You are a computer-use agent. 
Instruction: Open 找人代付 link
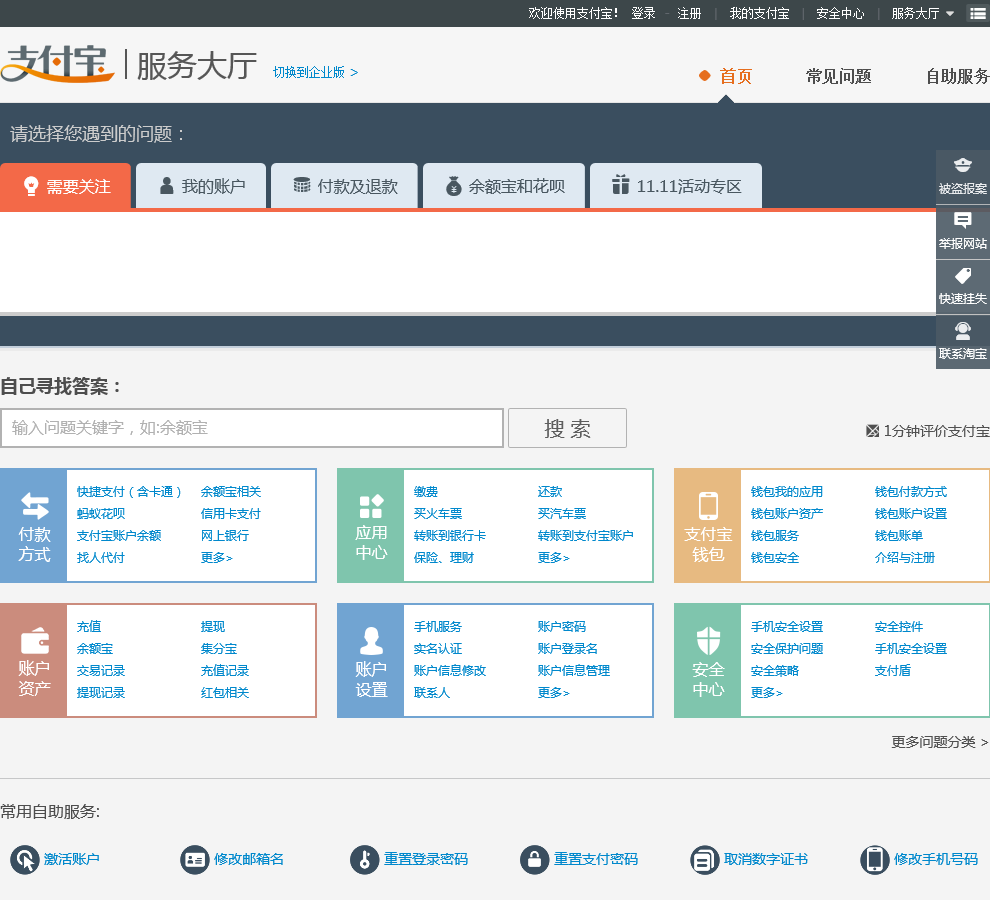[x=101, y=558]
